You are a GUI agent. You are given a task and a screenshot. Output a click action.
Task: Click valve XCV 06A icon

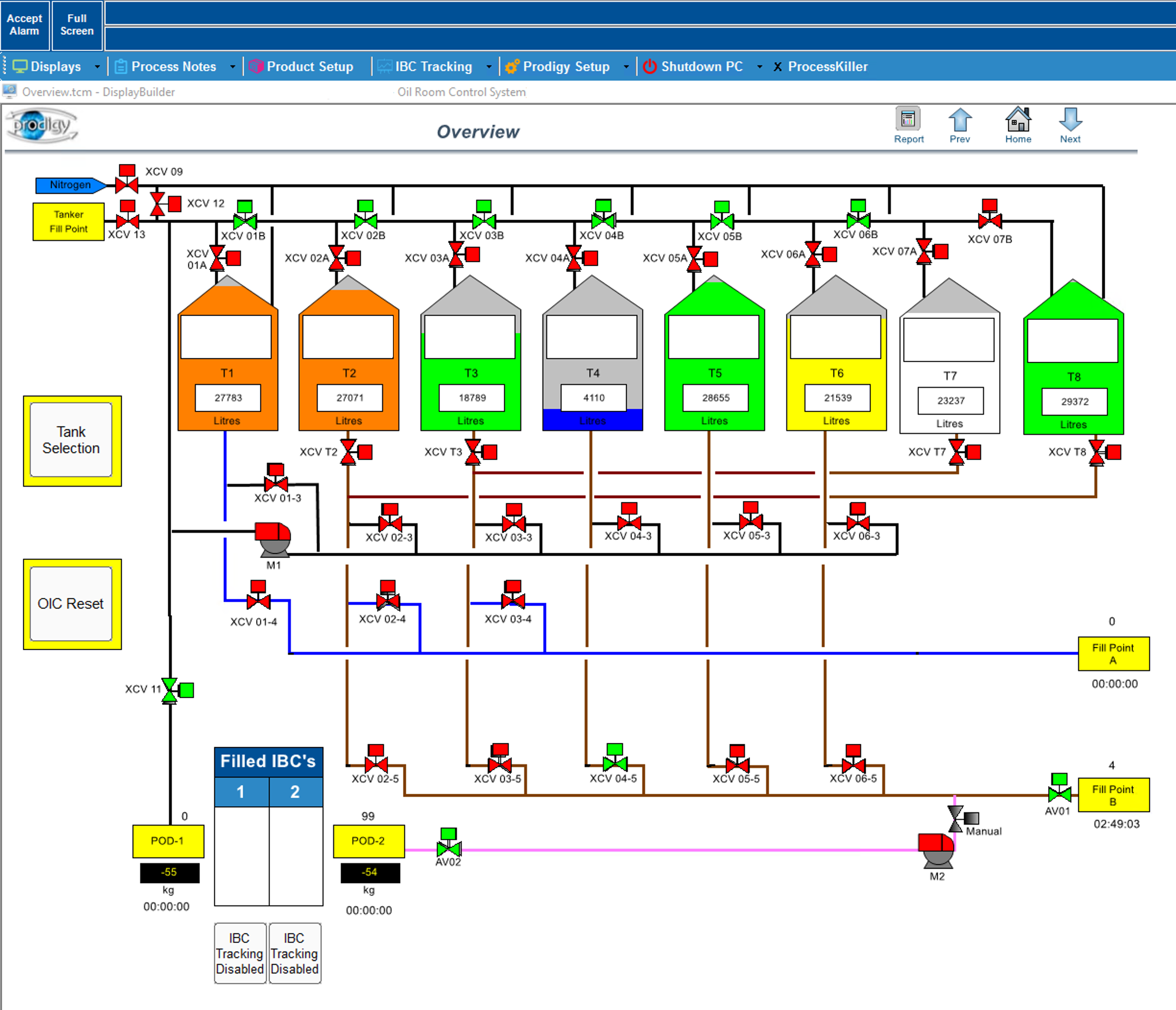pyautogui.click(x=821, y=254)
